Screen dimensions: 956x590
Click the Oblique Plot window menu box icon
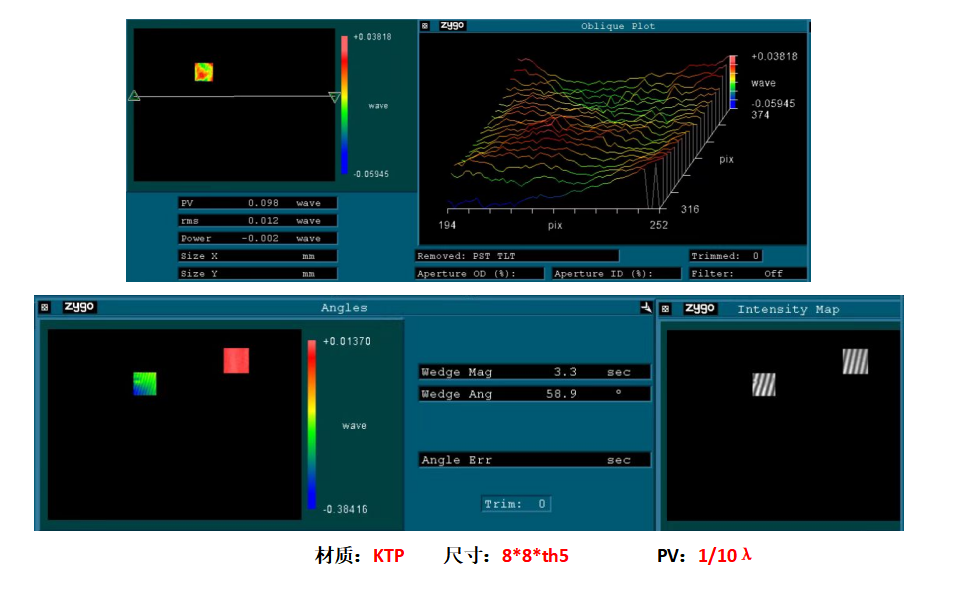pyautogui.click(x=425, y=26)
